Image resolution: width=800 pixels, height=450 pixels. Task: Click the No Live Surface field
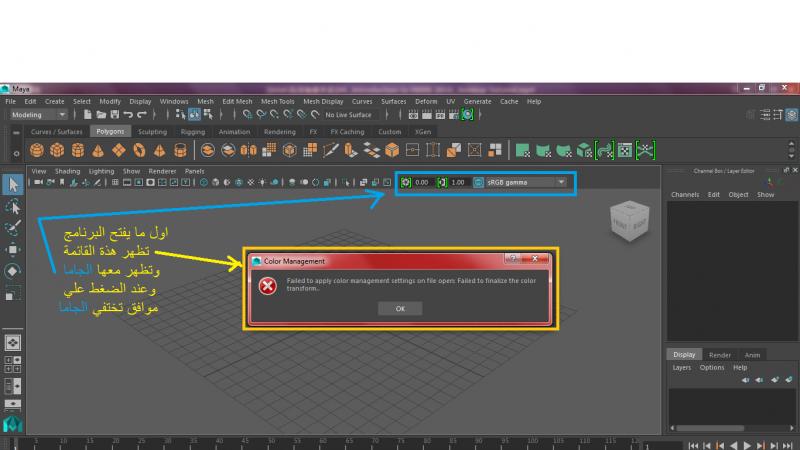pyautogui.click(x=352, y=114)
